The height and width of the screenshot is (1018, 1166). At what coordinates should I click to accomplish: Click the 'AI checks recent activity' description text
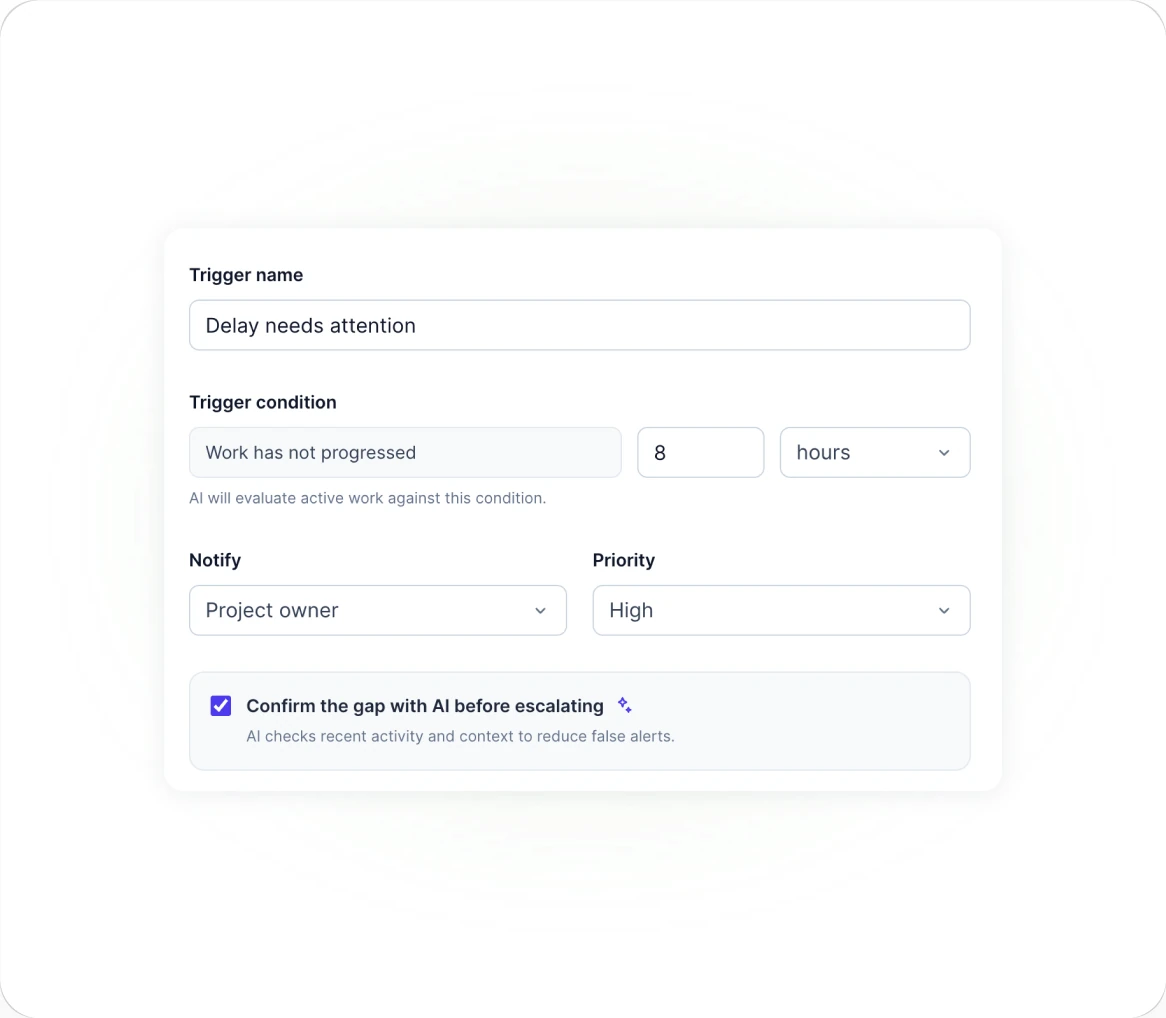[460, 736]
